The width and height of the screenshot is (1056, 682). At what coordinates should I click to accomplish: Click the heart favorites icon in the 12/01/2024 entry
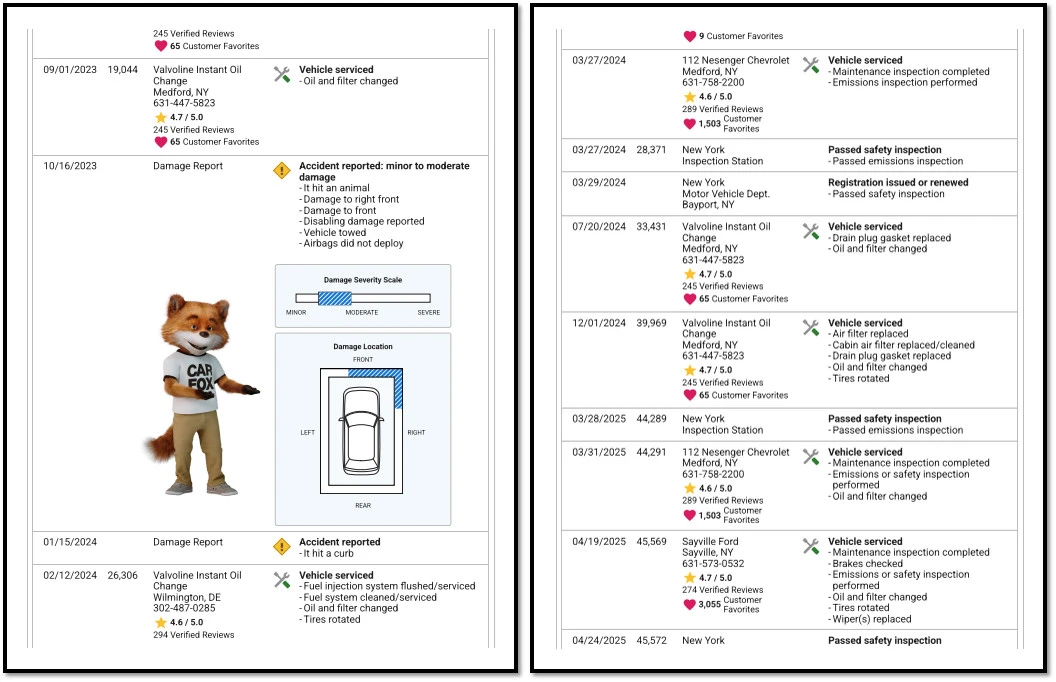(x=690, y=395)
